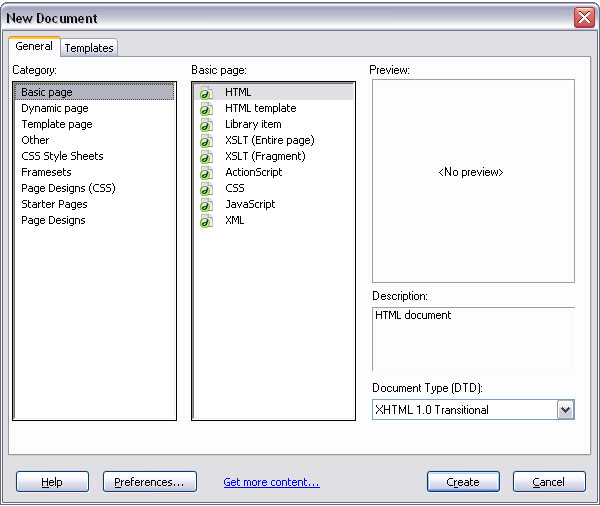This screenshot has width=600, height=506.
Task: Open the General tab
Action: click(x=34, y=46)
